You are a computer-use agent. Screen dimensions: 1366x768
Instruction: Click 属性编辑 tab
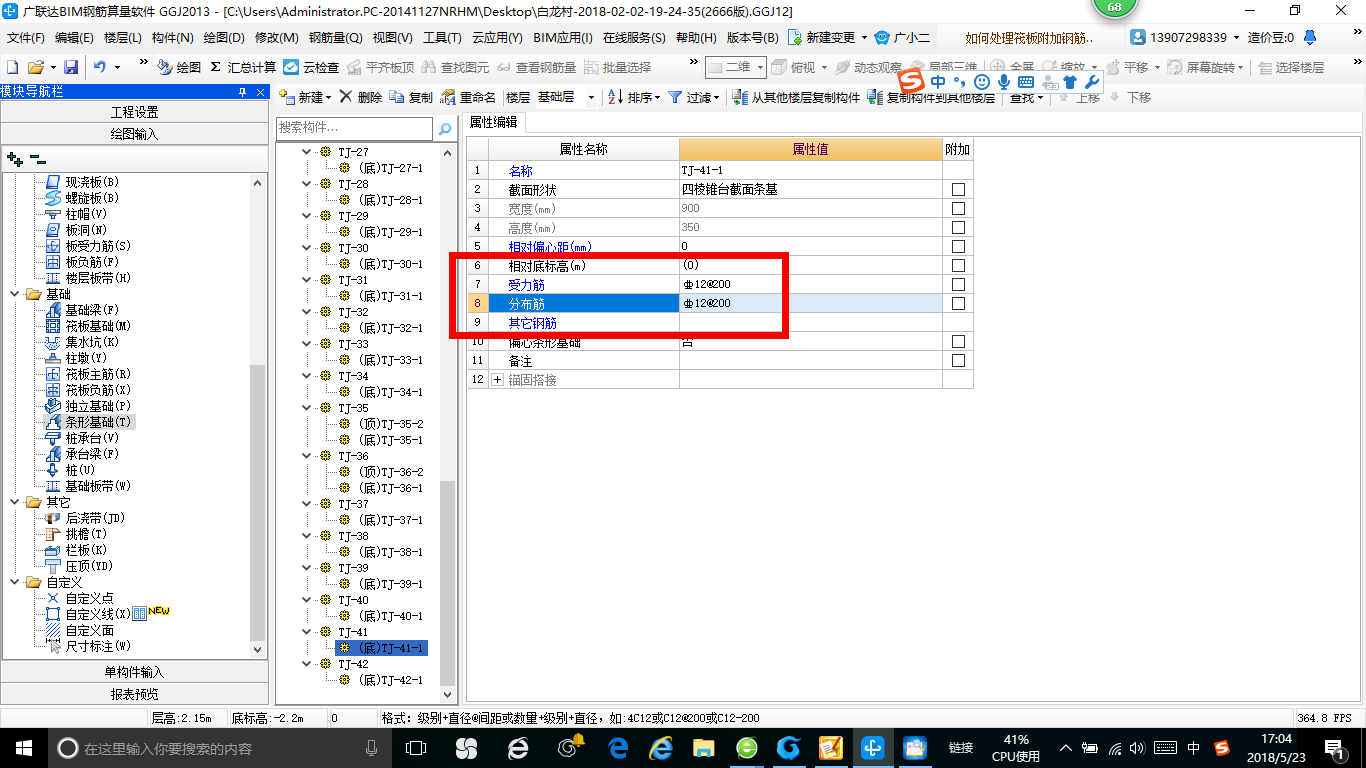click(494, 122)
